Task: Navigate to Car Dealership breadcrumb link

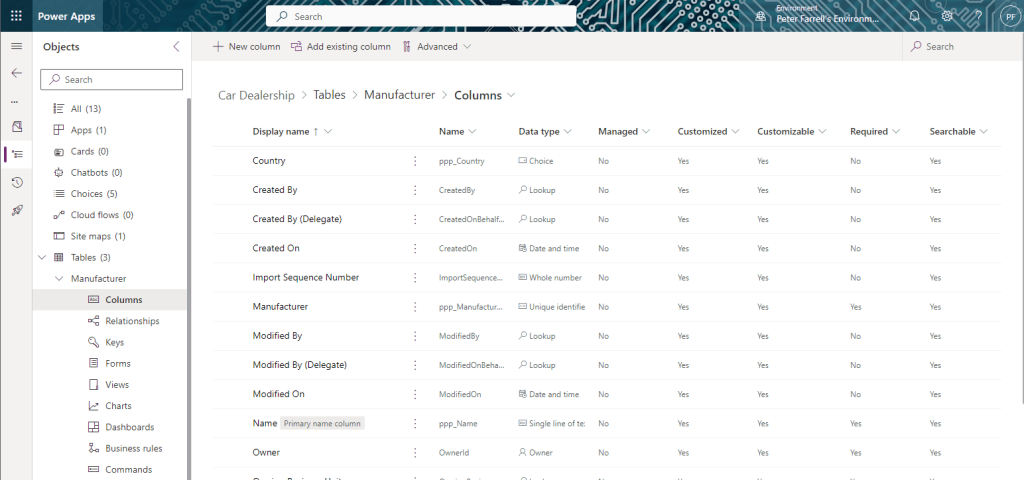Action: coord(256,95)
